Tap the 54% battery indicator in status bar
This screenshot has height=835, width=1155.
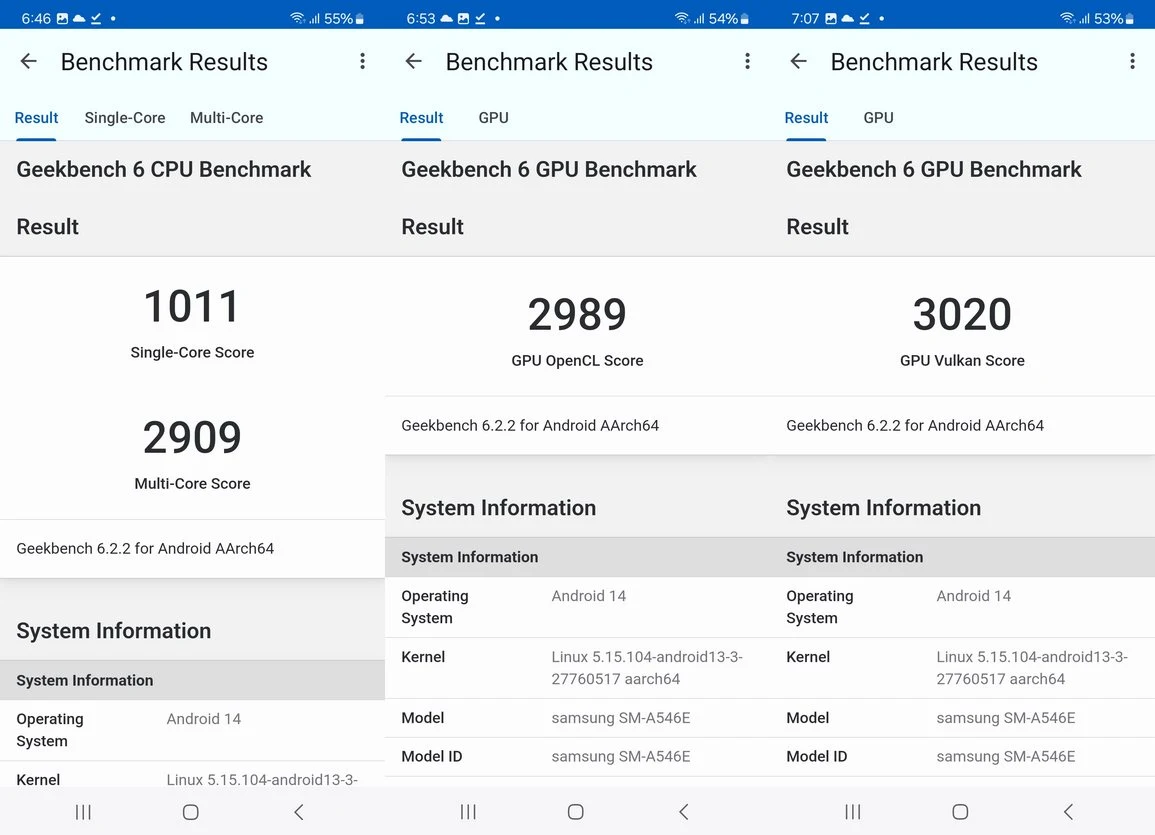[x=729, y=18]
